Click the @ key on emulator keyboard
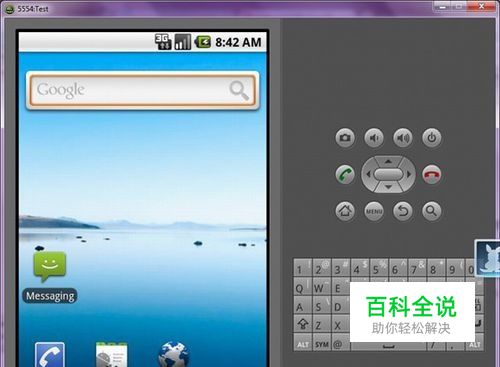 point(340,343)
